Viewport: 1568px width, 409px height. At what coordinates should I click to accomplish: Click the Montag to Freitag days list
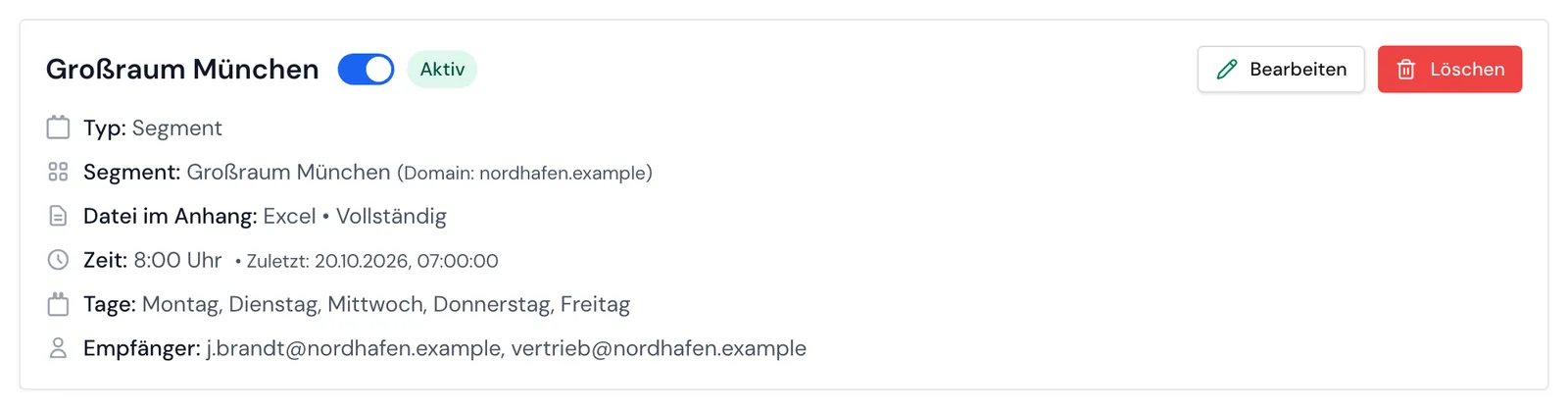pos(386,304)
